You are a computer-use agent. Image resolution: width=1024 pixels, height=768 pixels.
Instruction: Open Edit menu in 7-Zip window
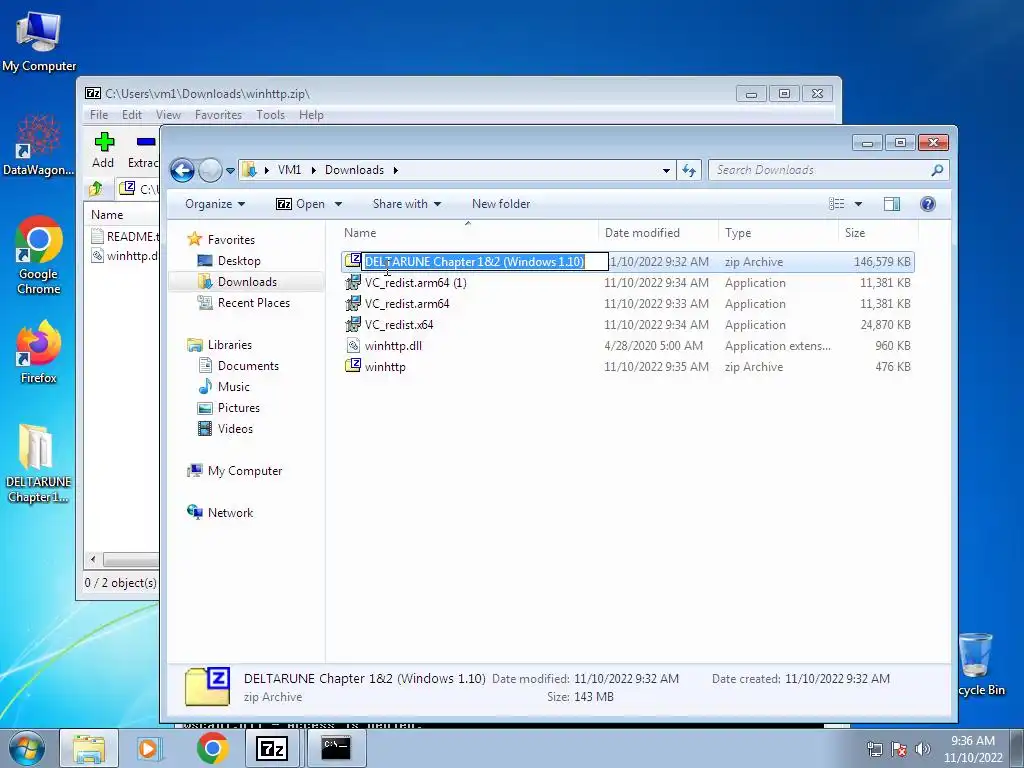click(131, 115)
